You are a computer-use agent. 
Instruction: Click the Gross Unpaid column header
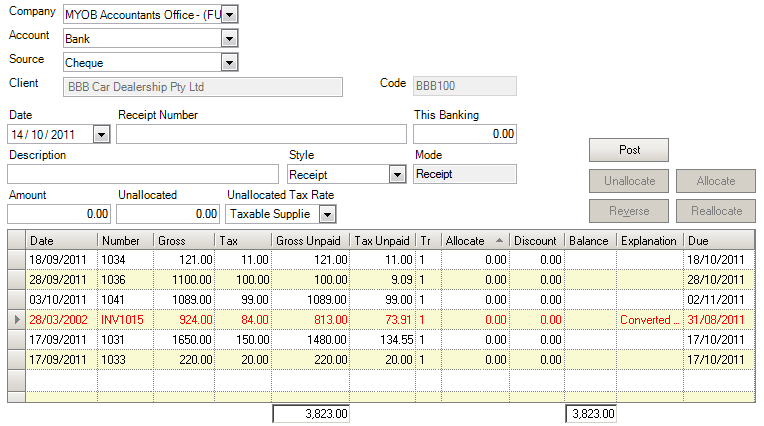point(311,241)
